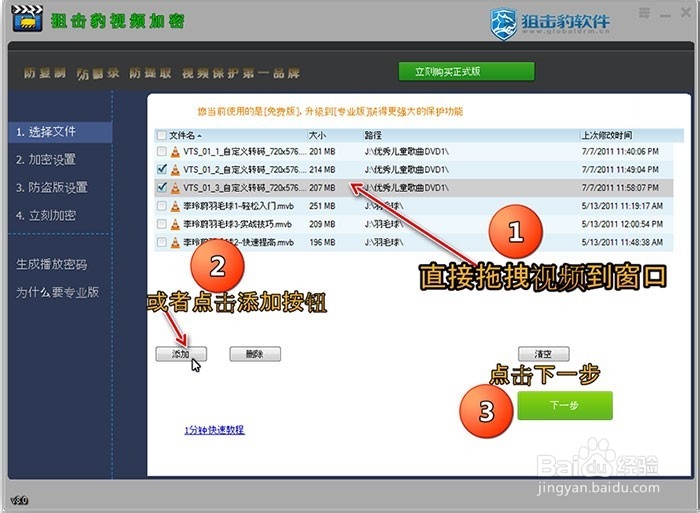This screenshot has height=513, width=700.
Task: Open 为什么要专业版 in sidebar
Action: [58, 292]
